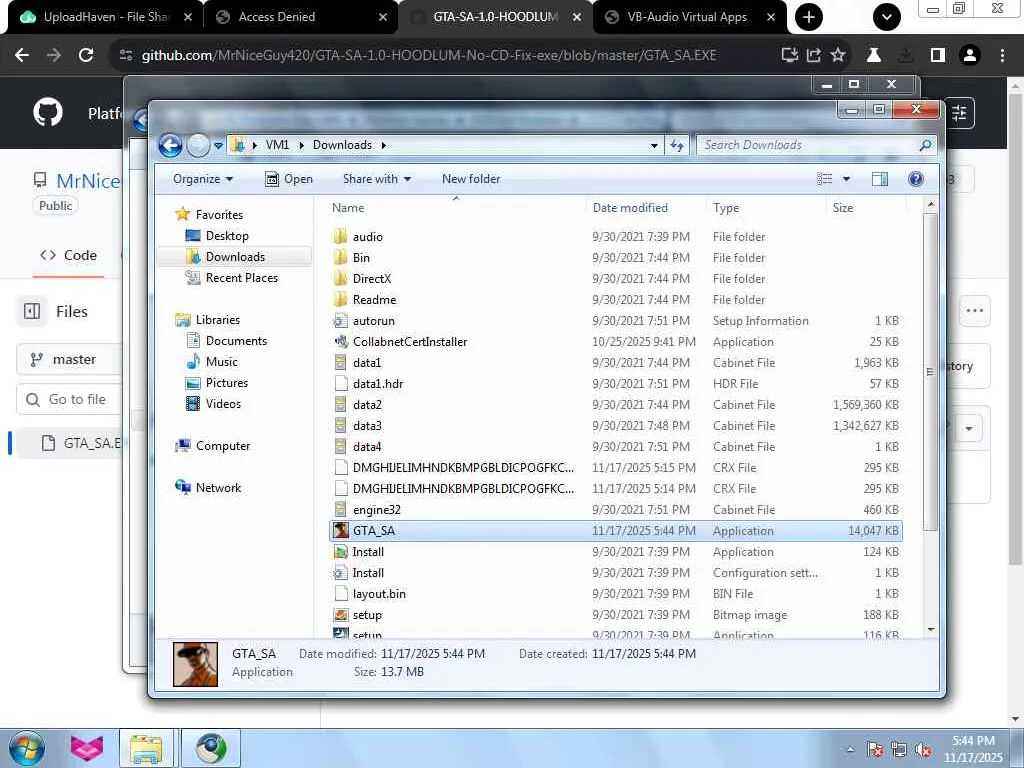Screen dimensions: 1024x768
Task: Select Favorites in navigation pane
Action: pyautogui.click(x=209, y=215)
